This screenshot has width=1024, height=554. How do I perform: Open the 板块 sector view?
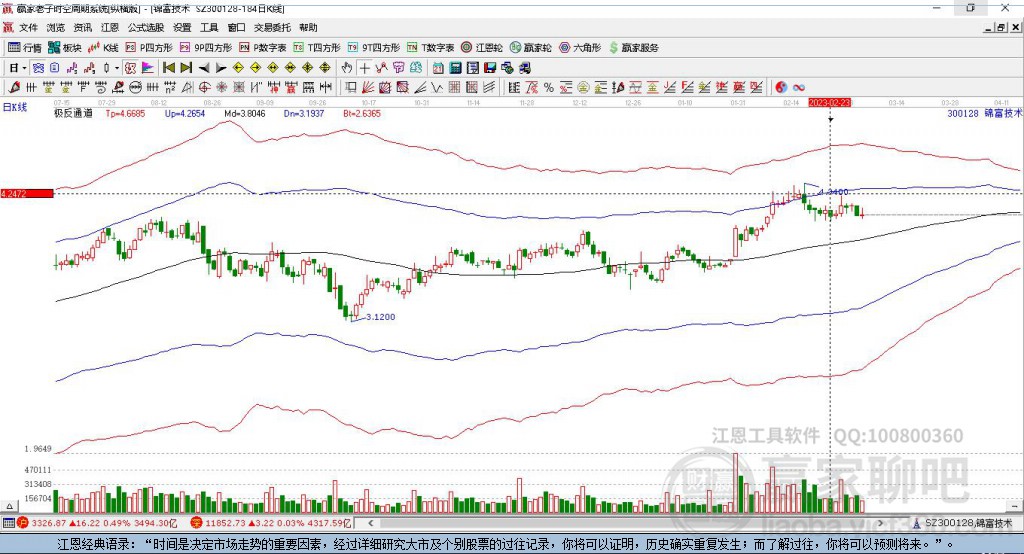pyautogui.click(x=65, y=48)
